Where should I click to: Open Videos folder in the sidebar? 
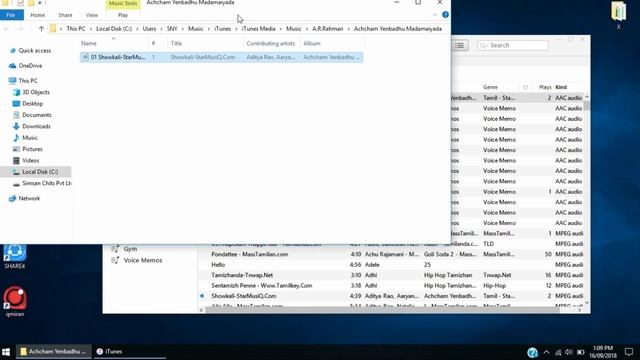[31, 161]
